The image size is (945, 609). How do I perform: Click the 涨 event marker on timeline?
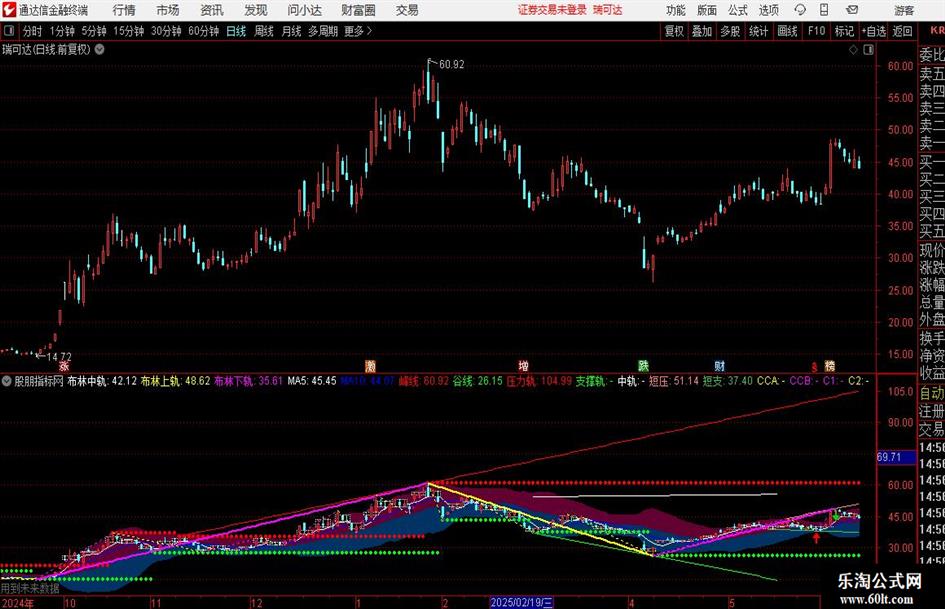click(x=64, y=365)
